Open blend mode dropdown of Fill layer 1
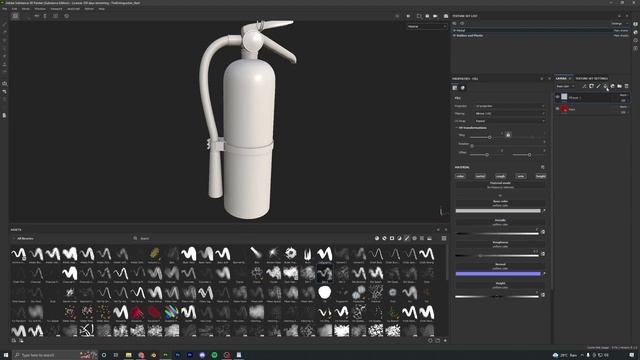 (x=623, y=95)
